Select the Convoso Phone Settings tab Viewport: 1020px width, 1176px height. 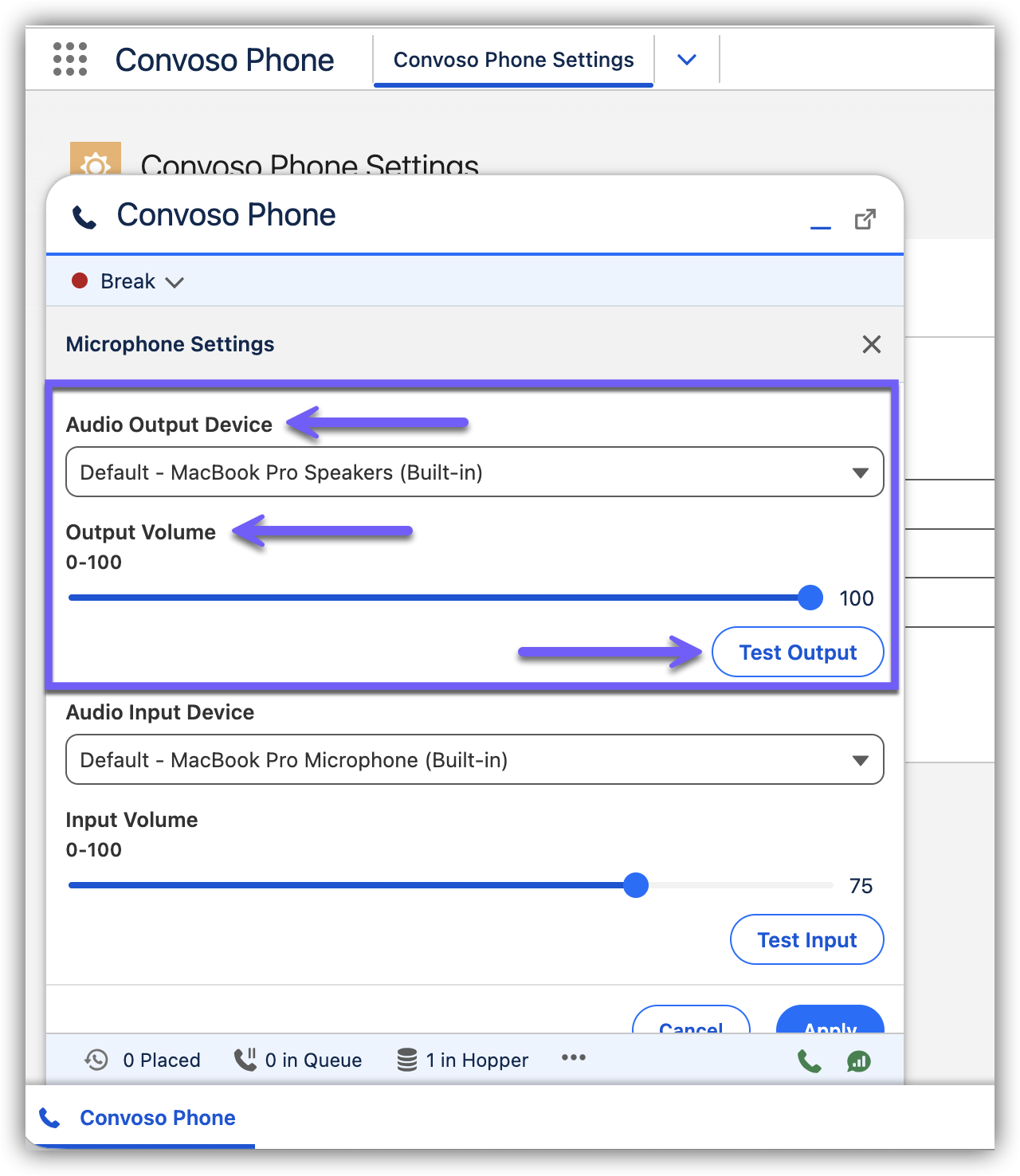click(513, 60)
